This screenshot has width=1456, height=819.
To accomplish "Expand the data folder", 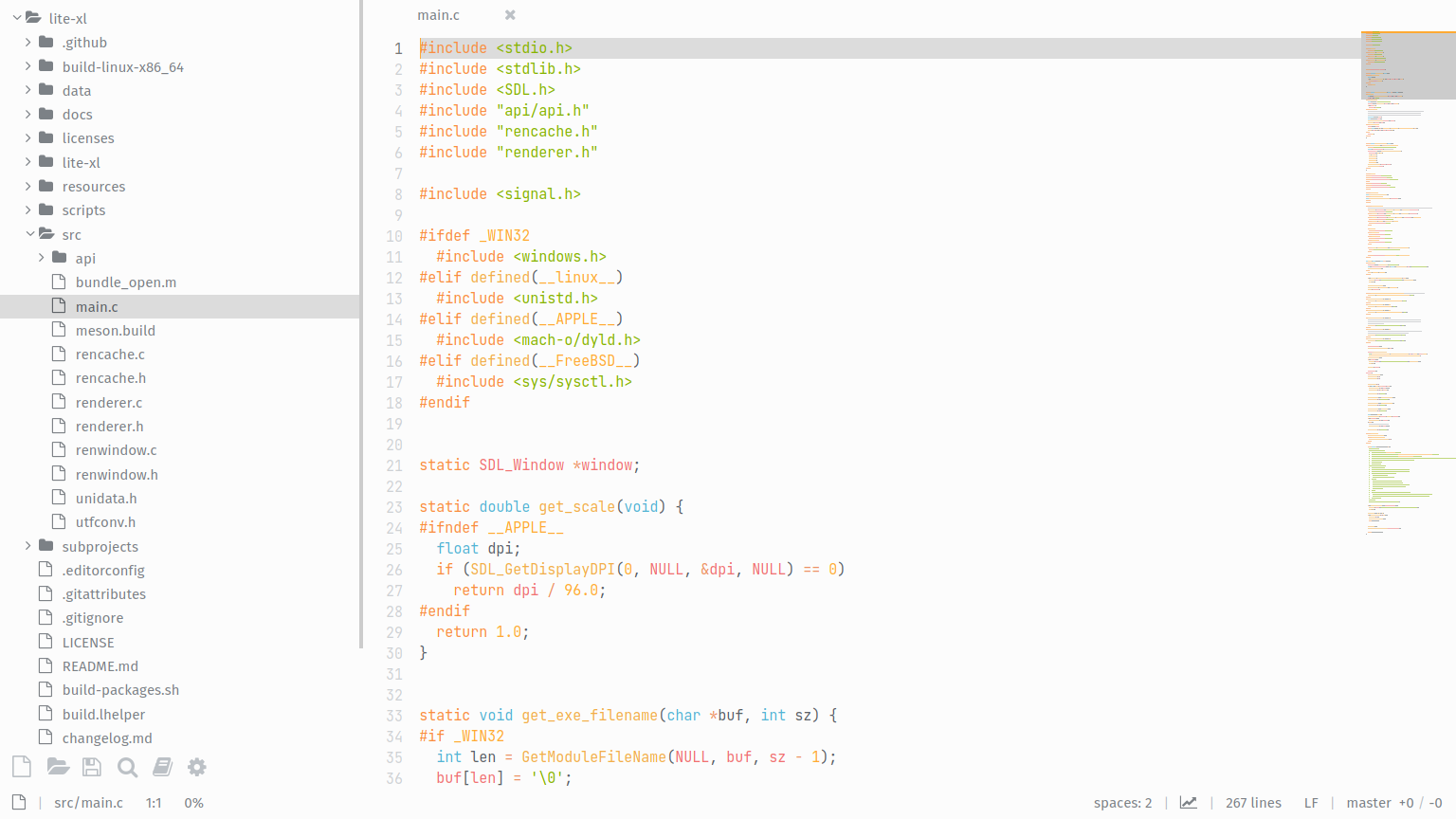I will point(28,90).
